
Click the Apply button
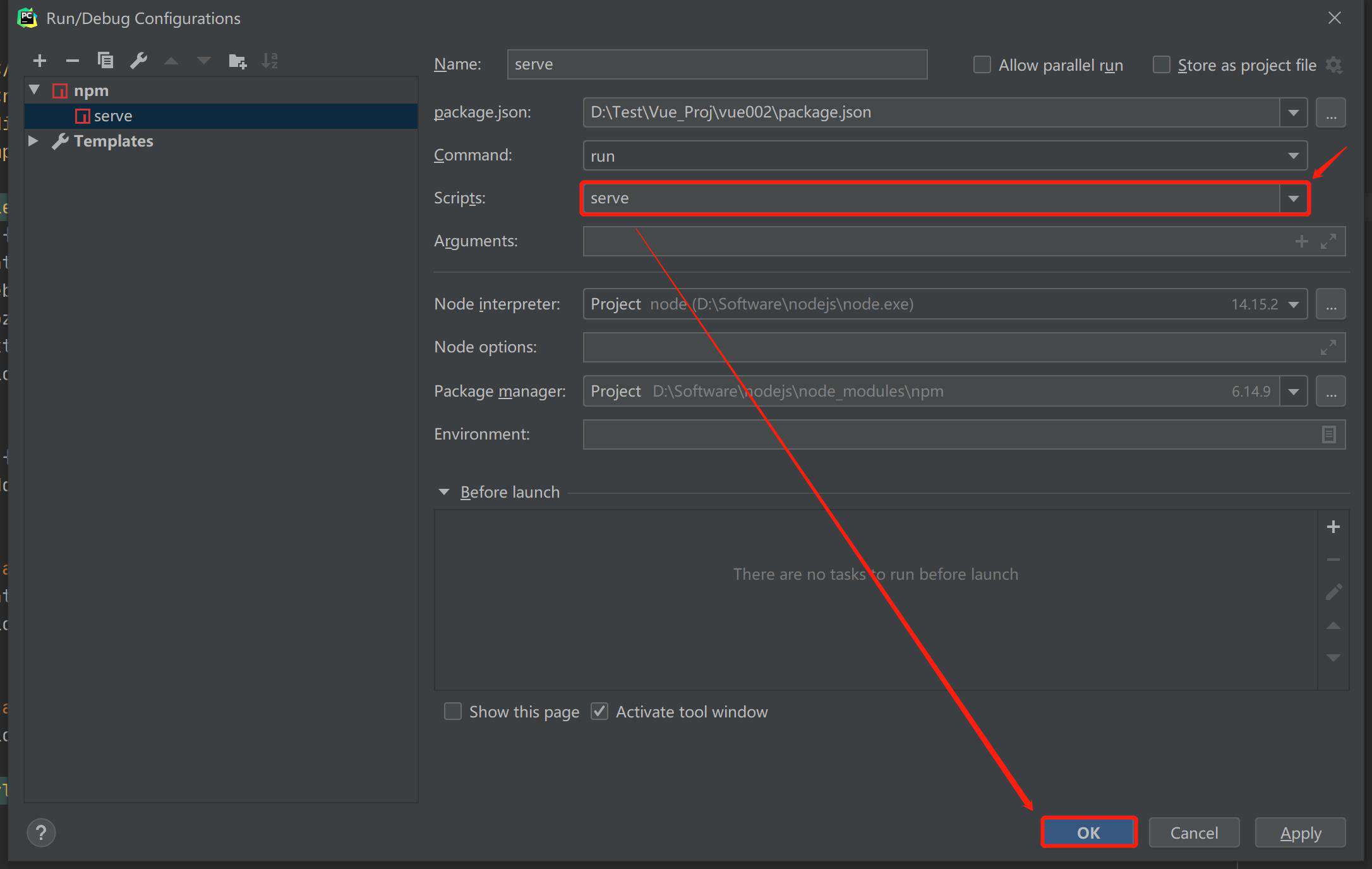(x=1301, y=833)
